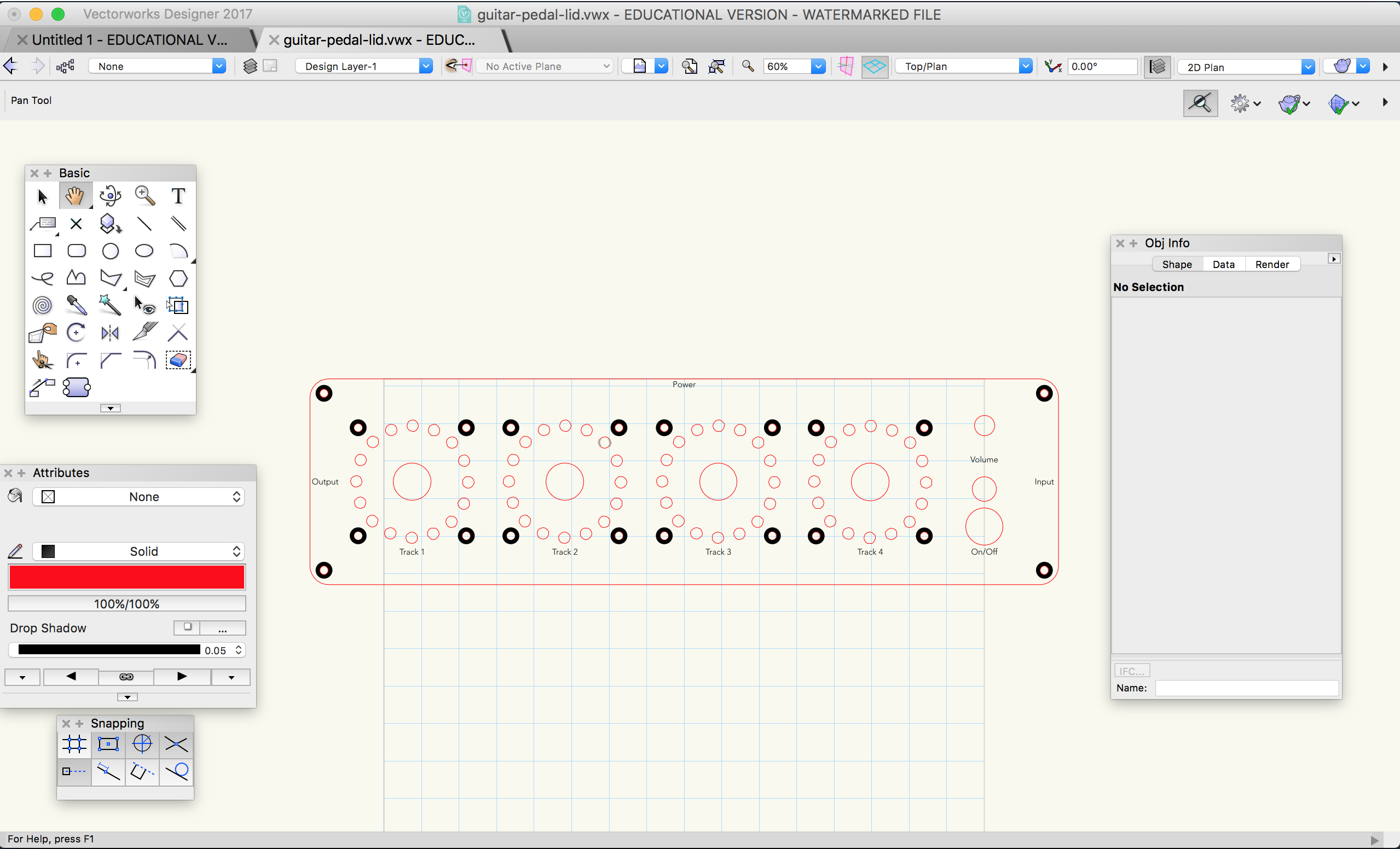Click the 0.00° rotation angle field

point(1102,66)
